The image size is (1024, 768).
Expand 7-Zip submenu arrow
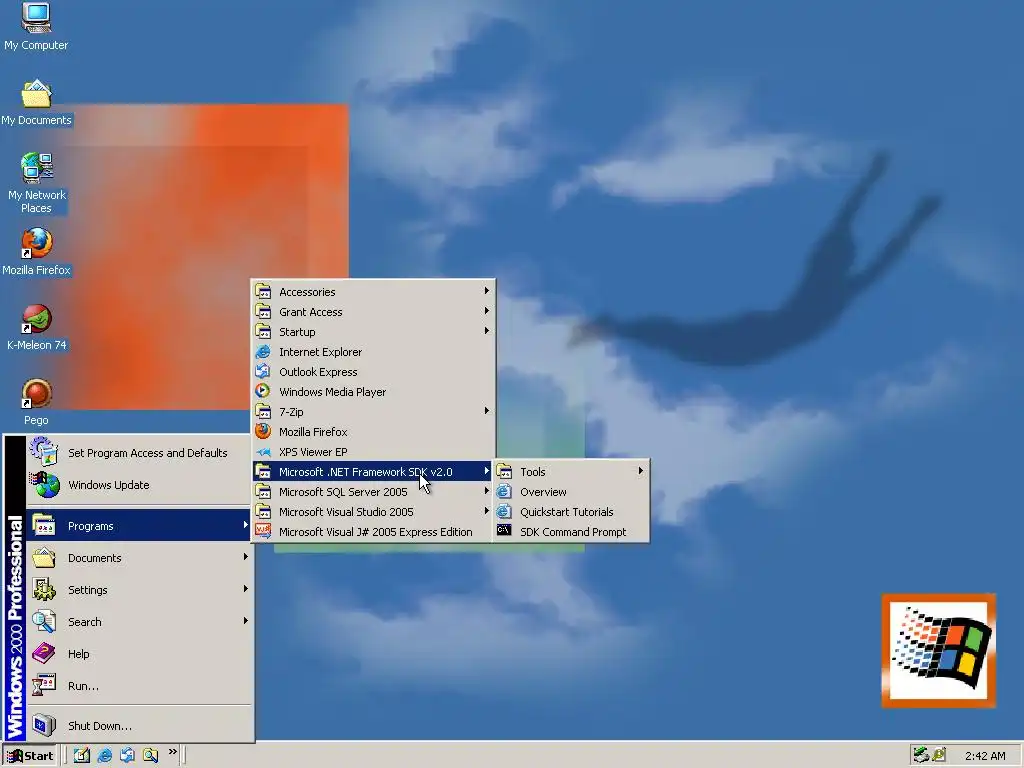click(x=487, y=411)
